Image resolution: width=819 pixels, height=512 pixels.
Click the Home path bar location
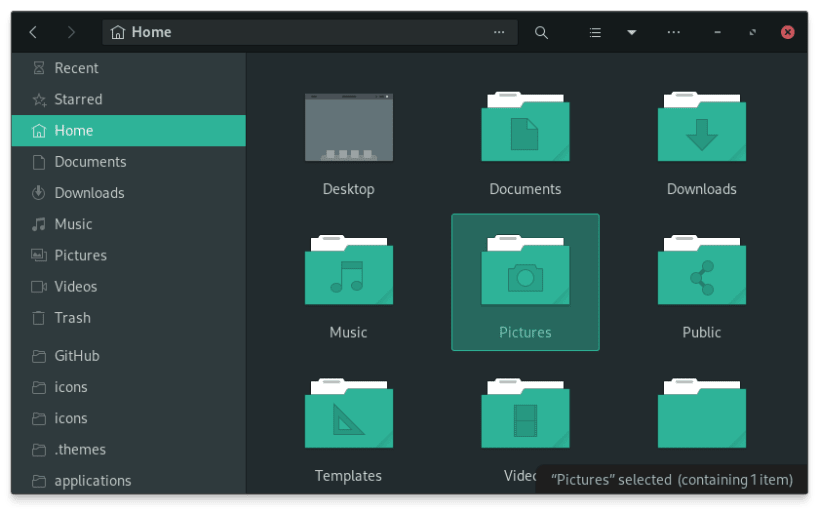[x=141, y=32]
